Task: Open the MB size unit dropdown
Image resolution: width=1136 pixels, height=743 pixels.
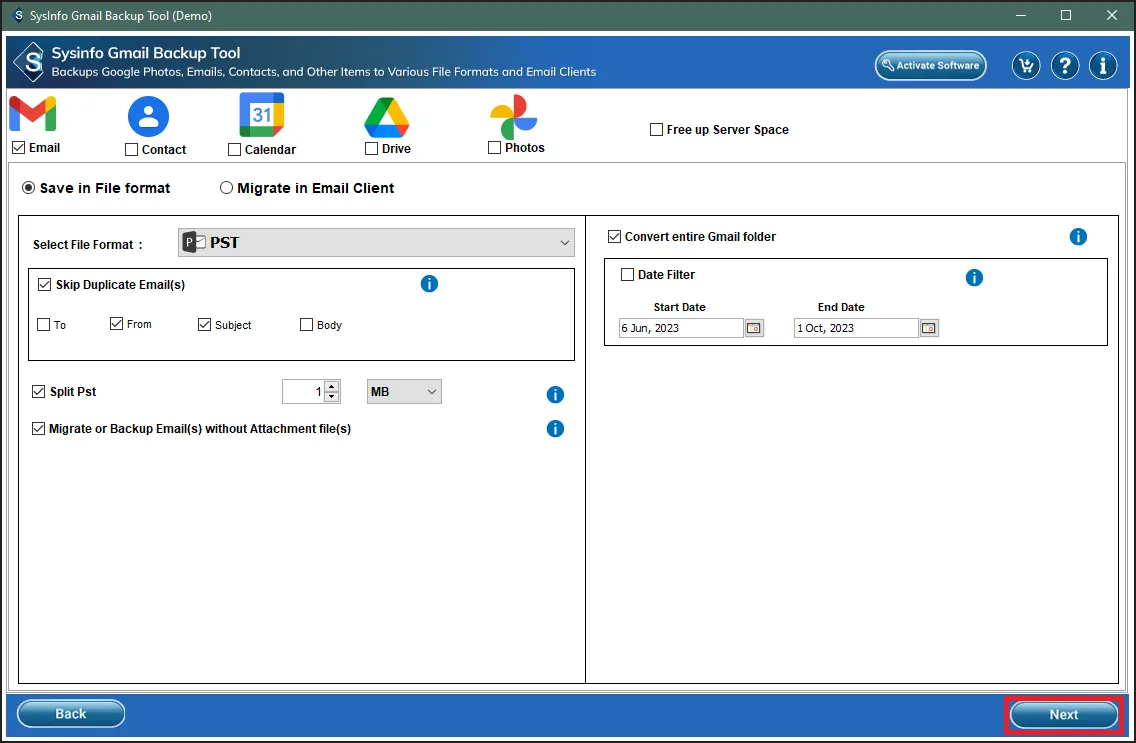Action: (404, 392)
